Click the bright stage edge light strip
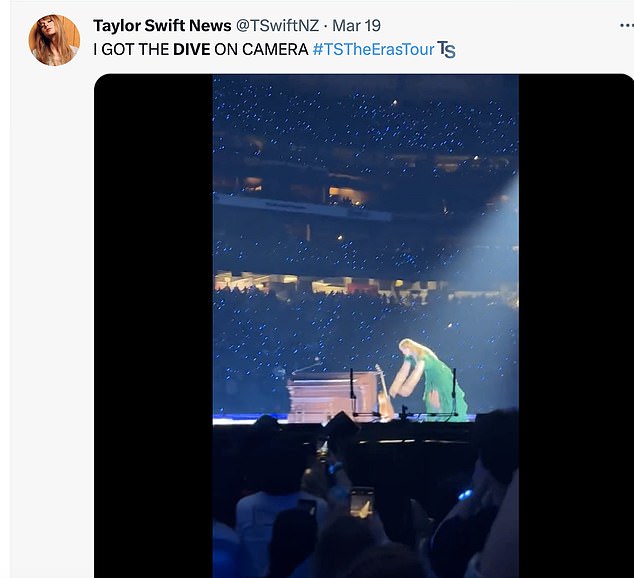This screenshot has height=578, width=634. 300,421
